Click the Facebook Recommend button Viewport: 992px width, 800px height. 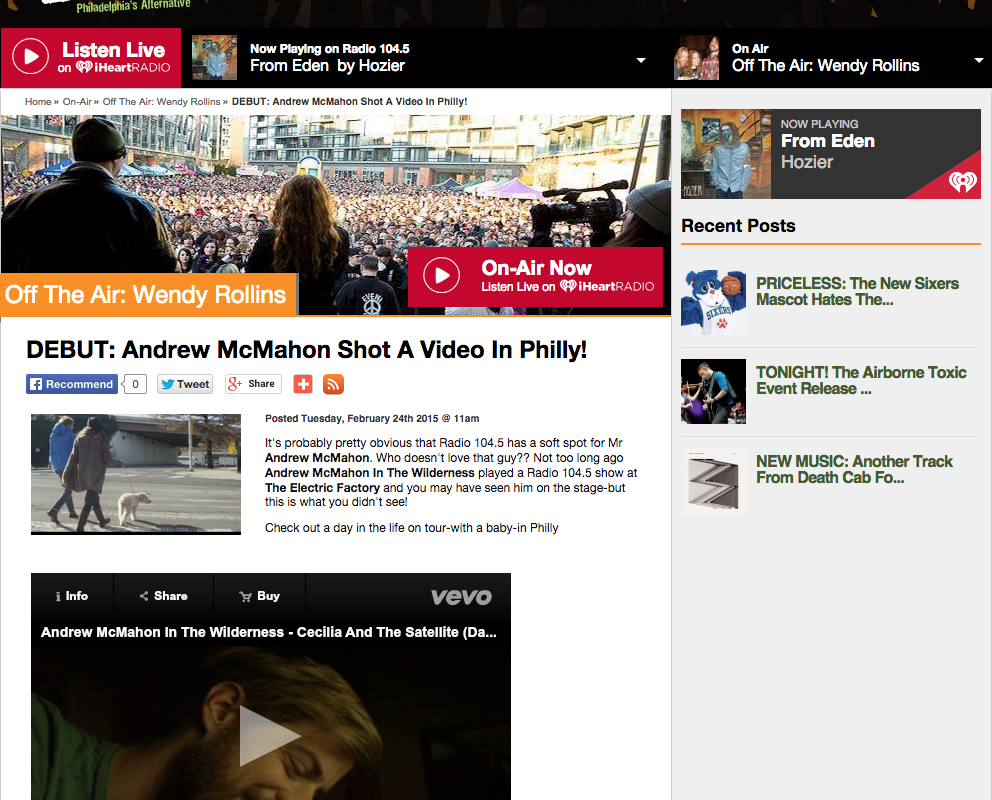click(x=72, y=384)
